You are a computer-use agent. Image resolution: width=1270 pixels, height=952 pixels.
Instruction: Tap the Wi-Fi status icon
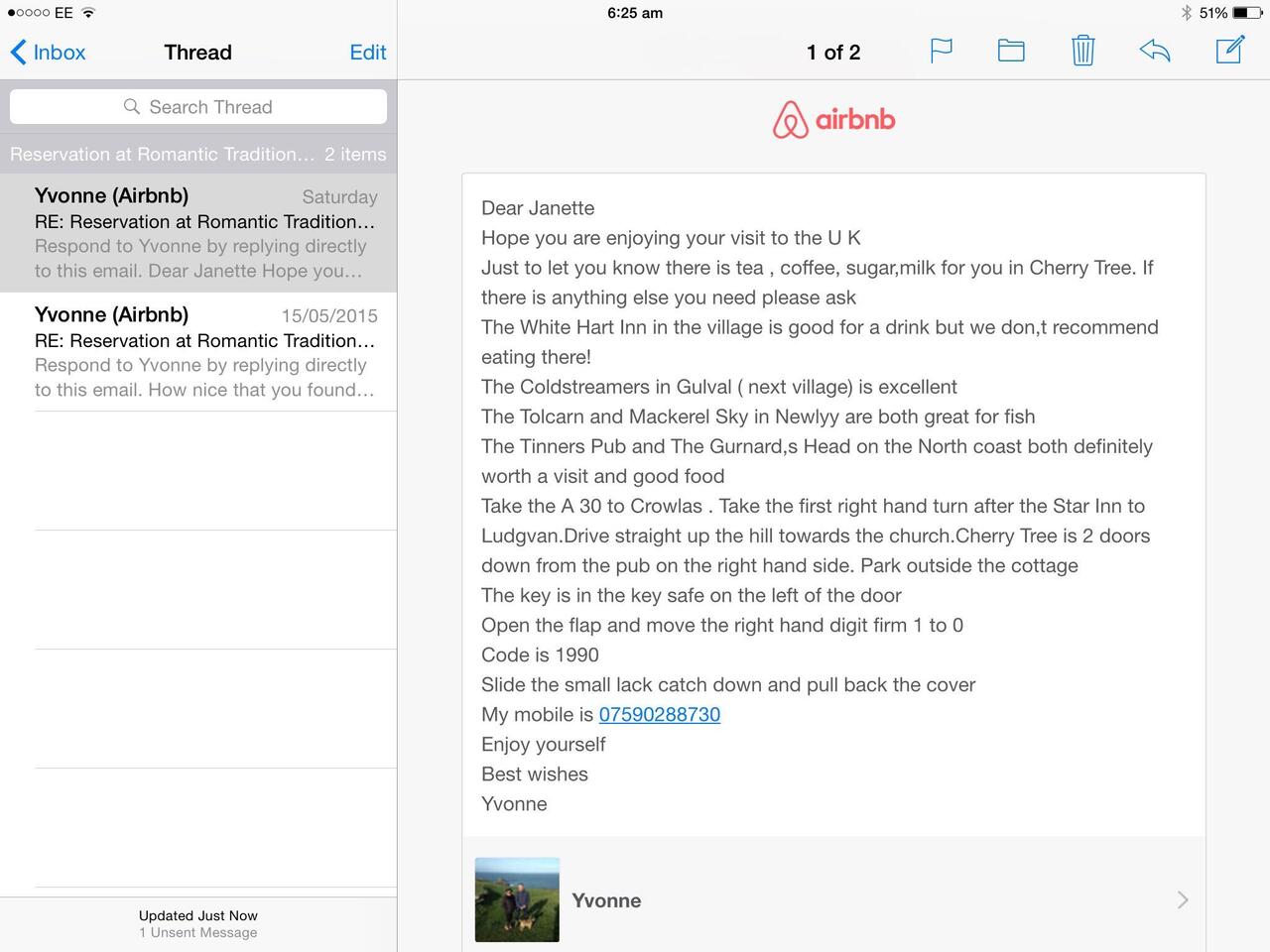88,13
